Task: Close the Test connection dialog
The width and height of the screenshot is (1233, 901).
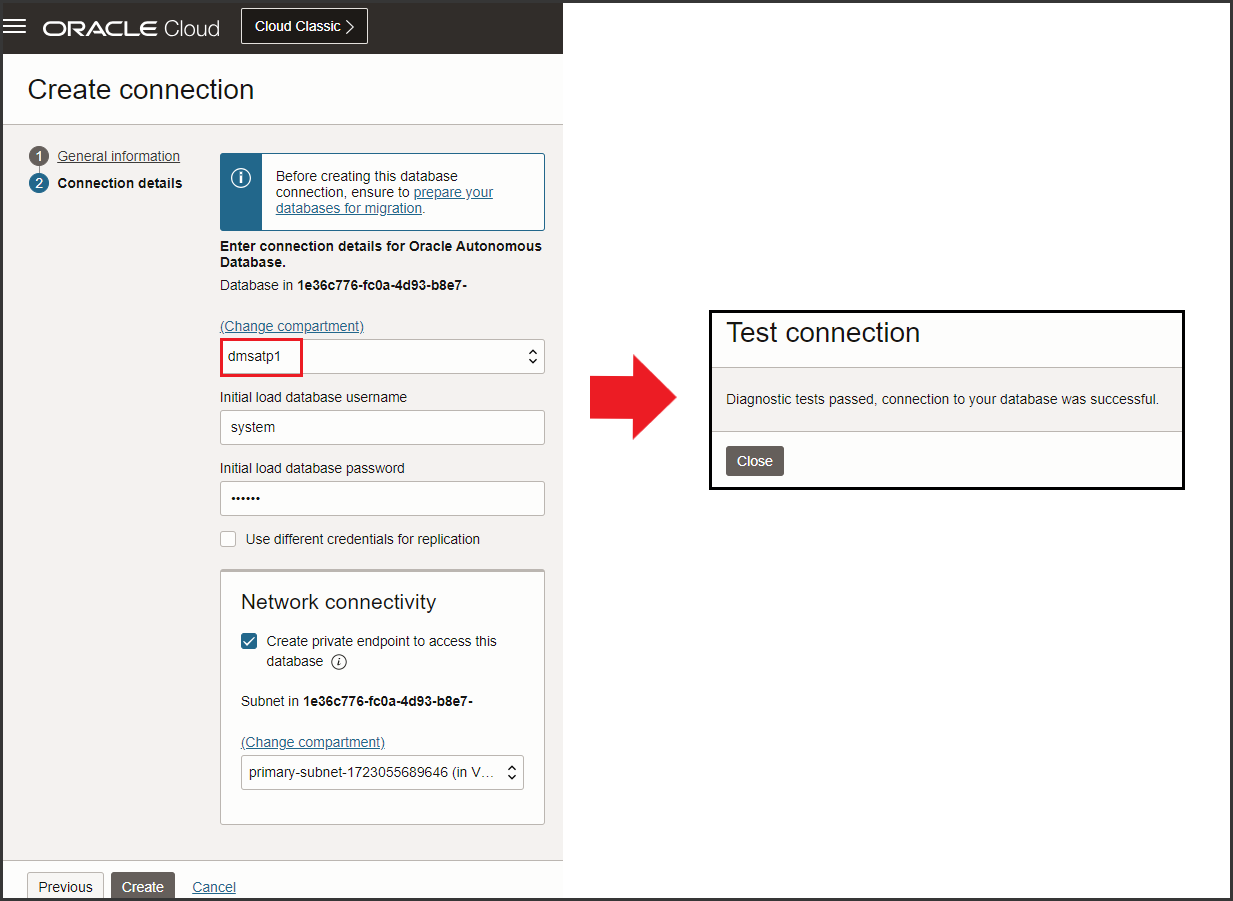Action: pos(754,460)
